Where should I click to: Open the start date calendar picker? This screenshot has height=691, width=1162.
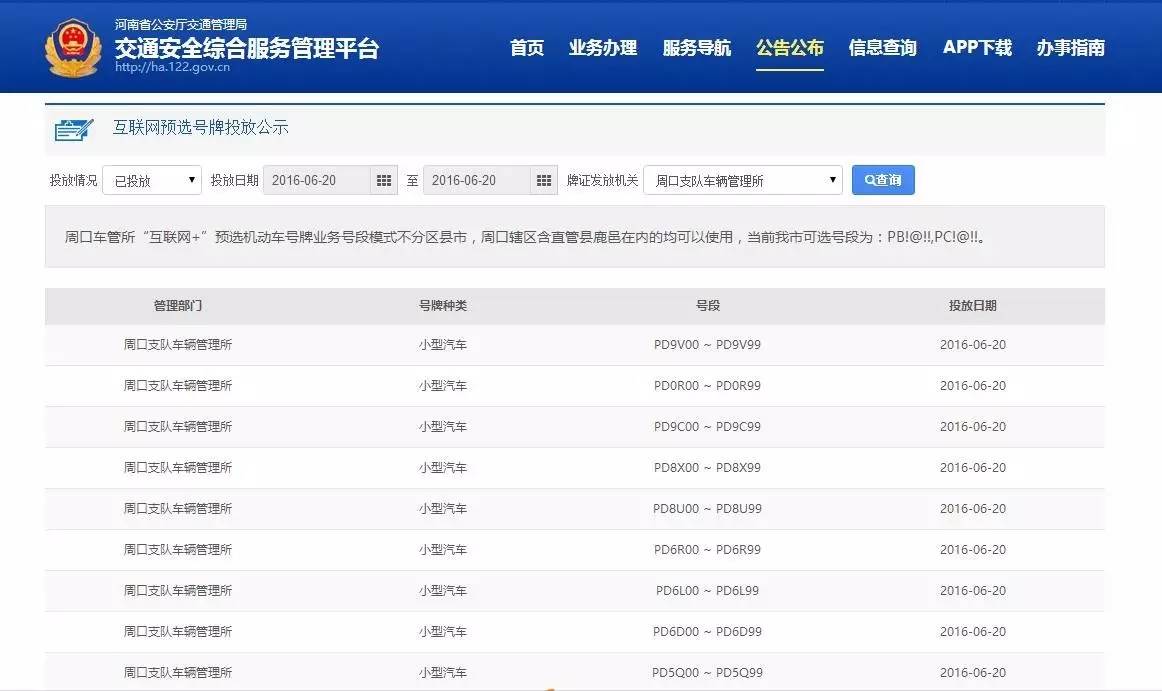point(383,180)
